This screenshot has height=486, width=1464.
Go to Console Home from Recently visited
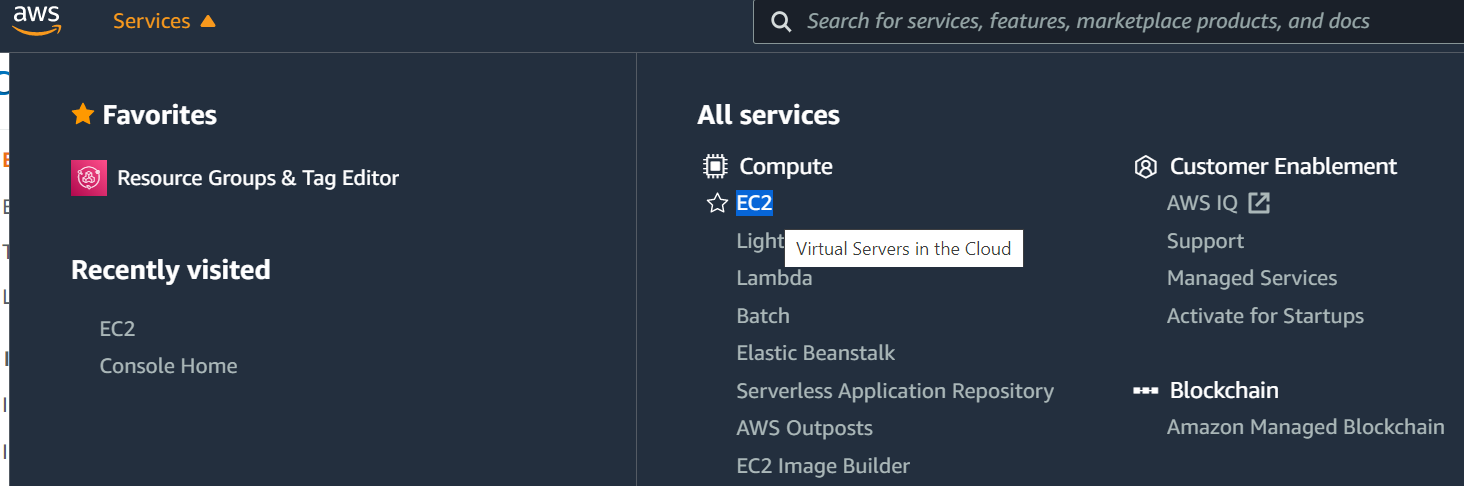(x=168, y=366)
